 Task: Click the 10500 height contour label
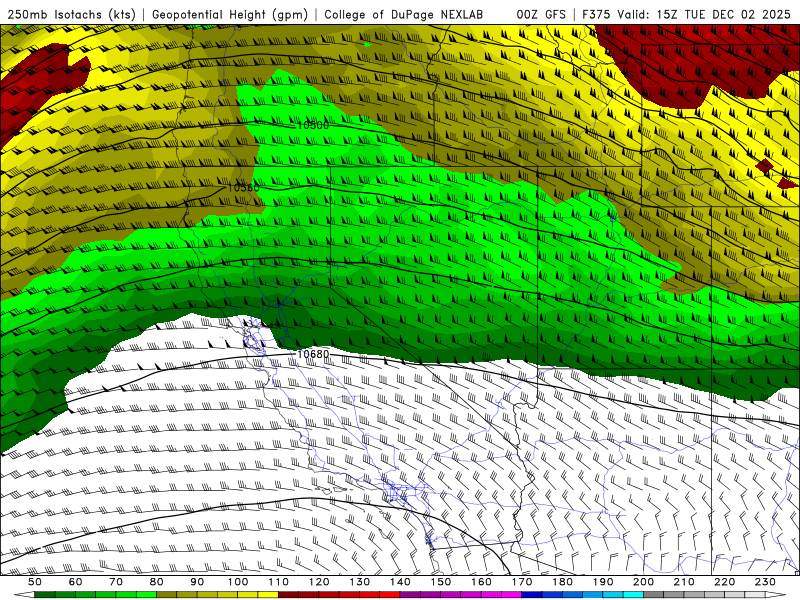click(313, 126)
